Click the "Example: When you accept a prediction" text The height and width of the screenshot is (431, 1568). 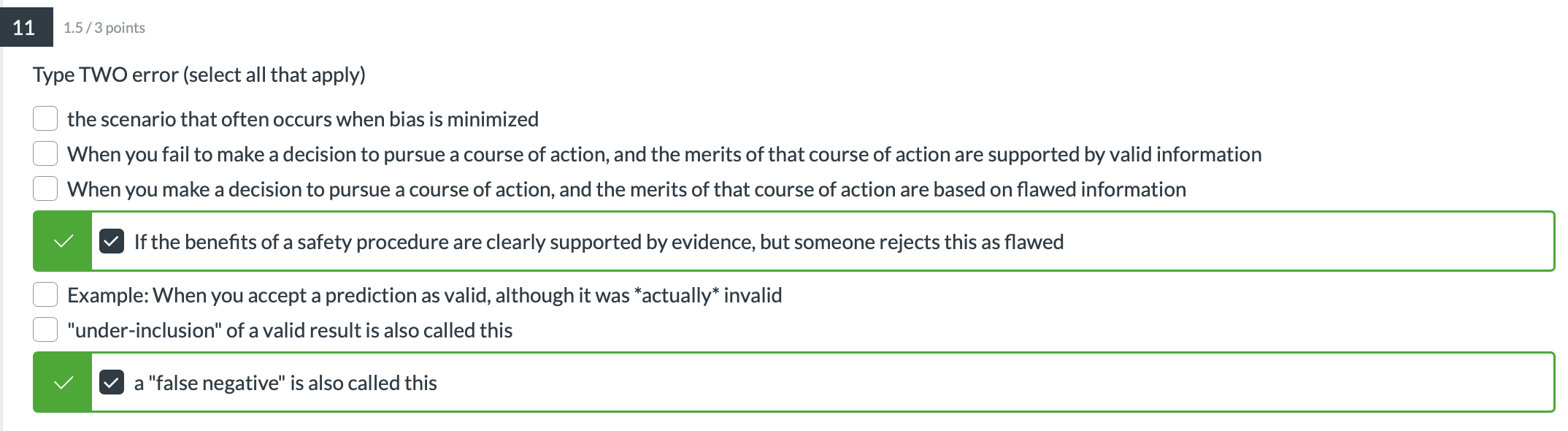point(425,295)
